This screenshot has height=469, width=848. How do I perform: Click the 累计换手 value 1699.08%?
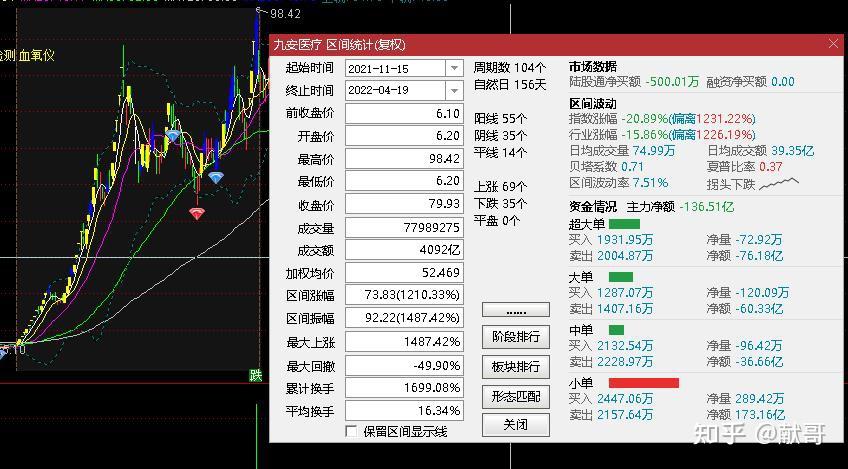(x=404, y=388)
